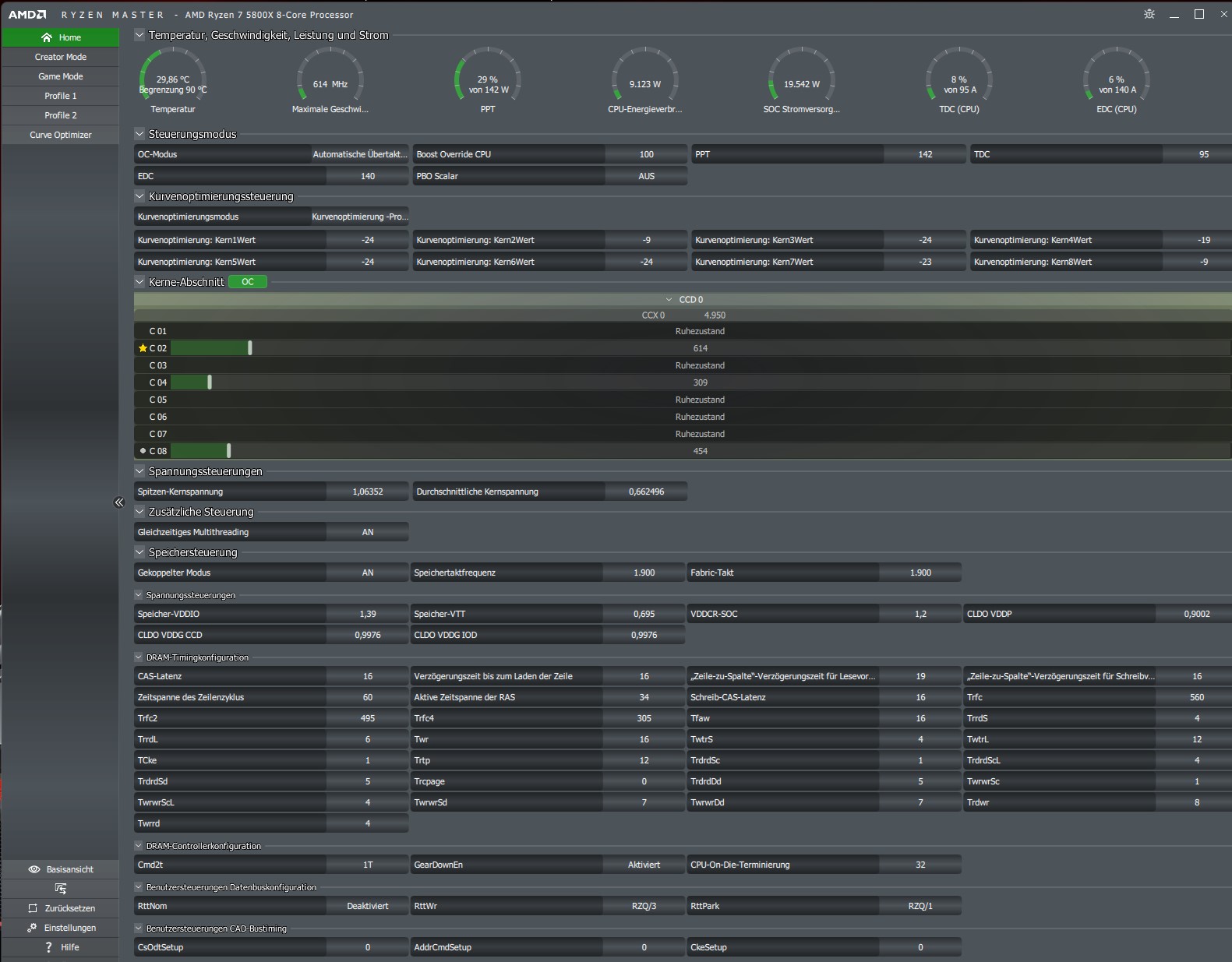Collapse the Benutzersteuerungen Datenbuskonfiguration subsection
Image resolution: width=1232 pixels, height=962 pixels.
pyautogui.click(x=139, y=887)
